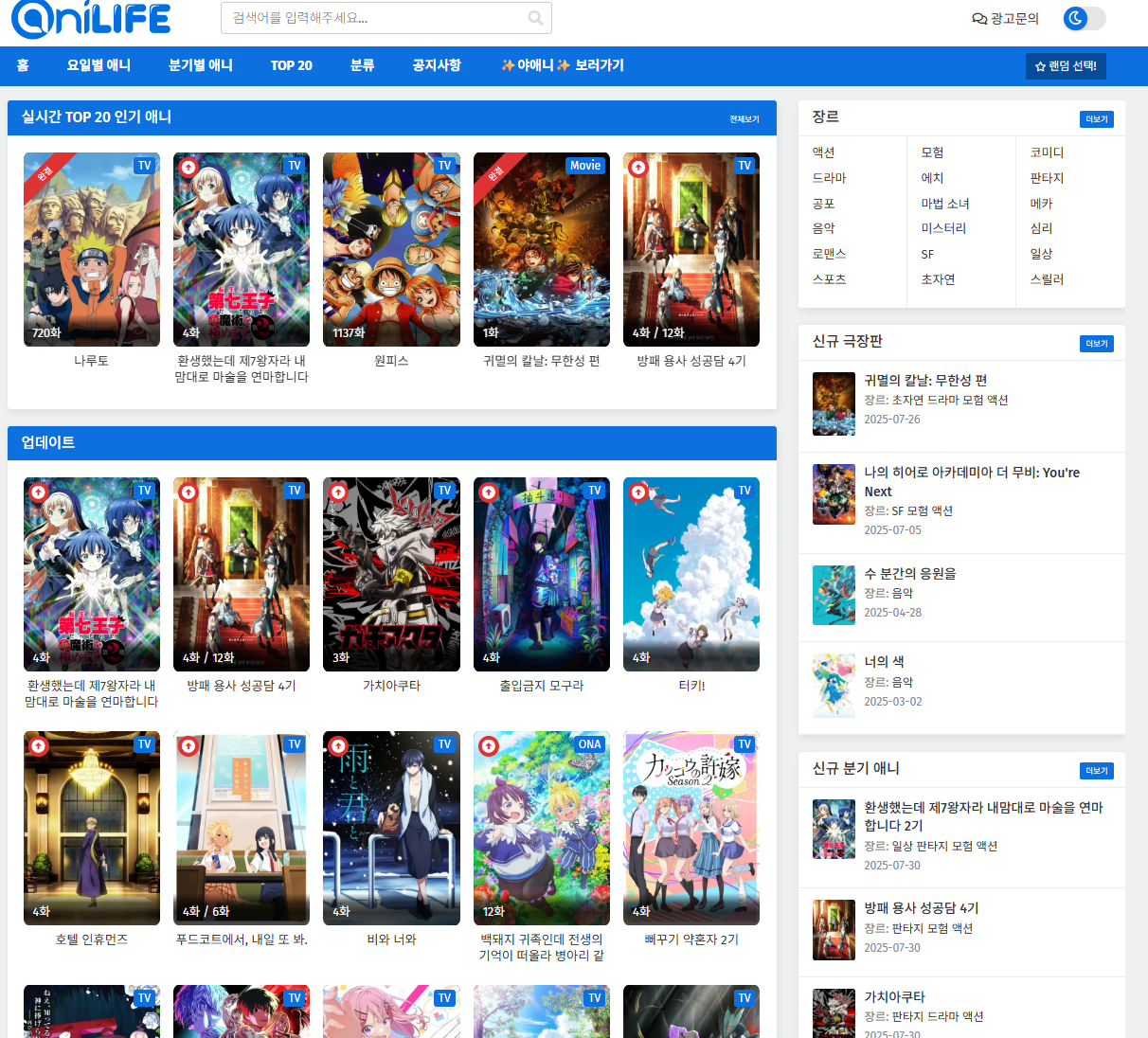Open 너의 색 movie thumbnail in sidebar
Screen dimensions: 1148x1038
click(834, 684)
